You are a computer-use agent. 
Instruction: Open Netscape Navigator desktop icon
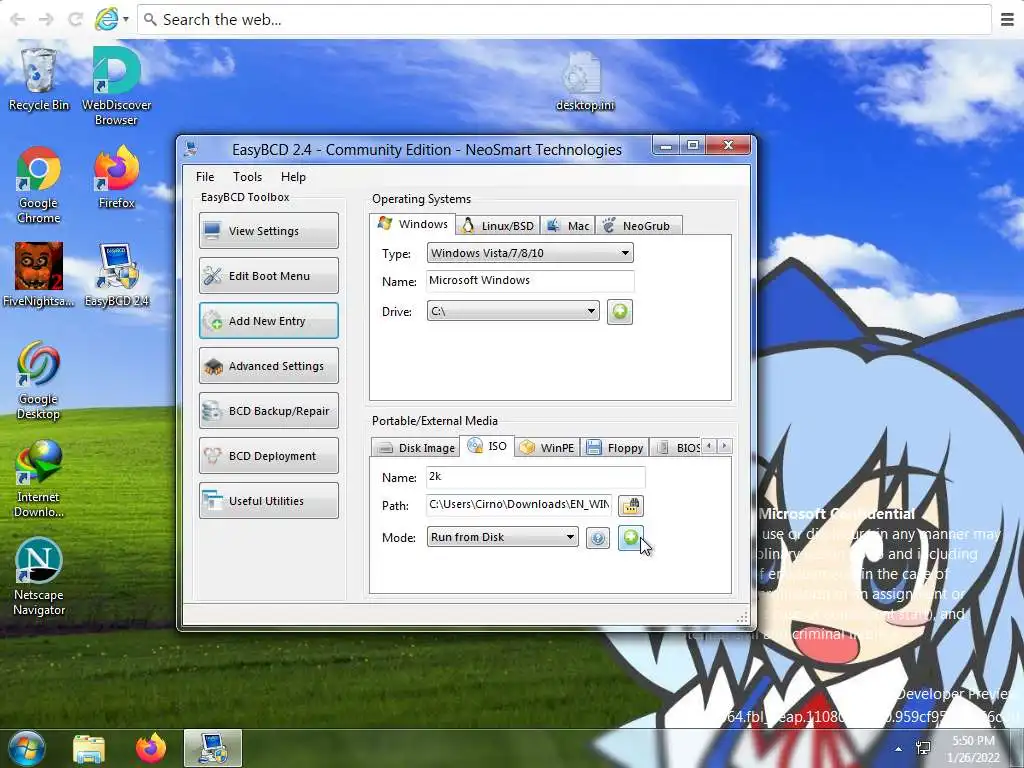click(x=39, y=577)
